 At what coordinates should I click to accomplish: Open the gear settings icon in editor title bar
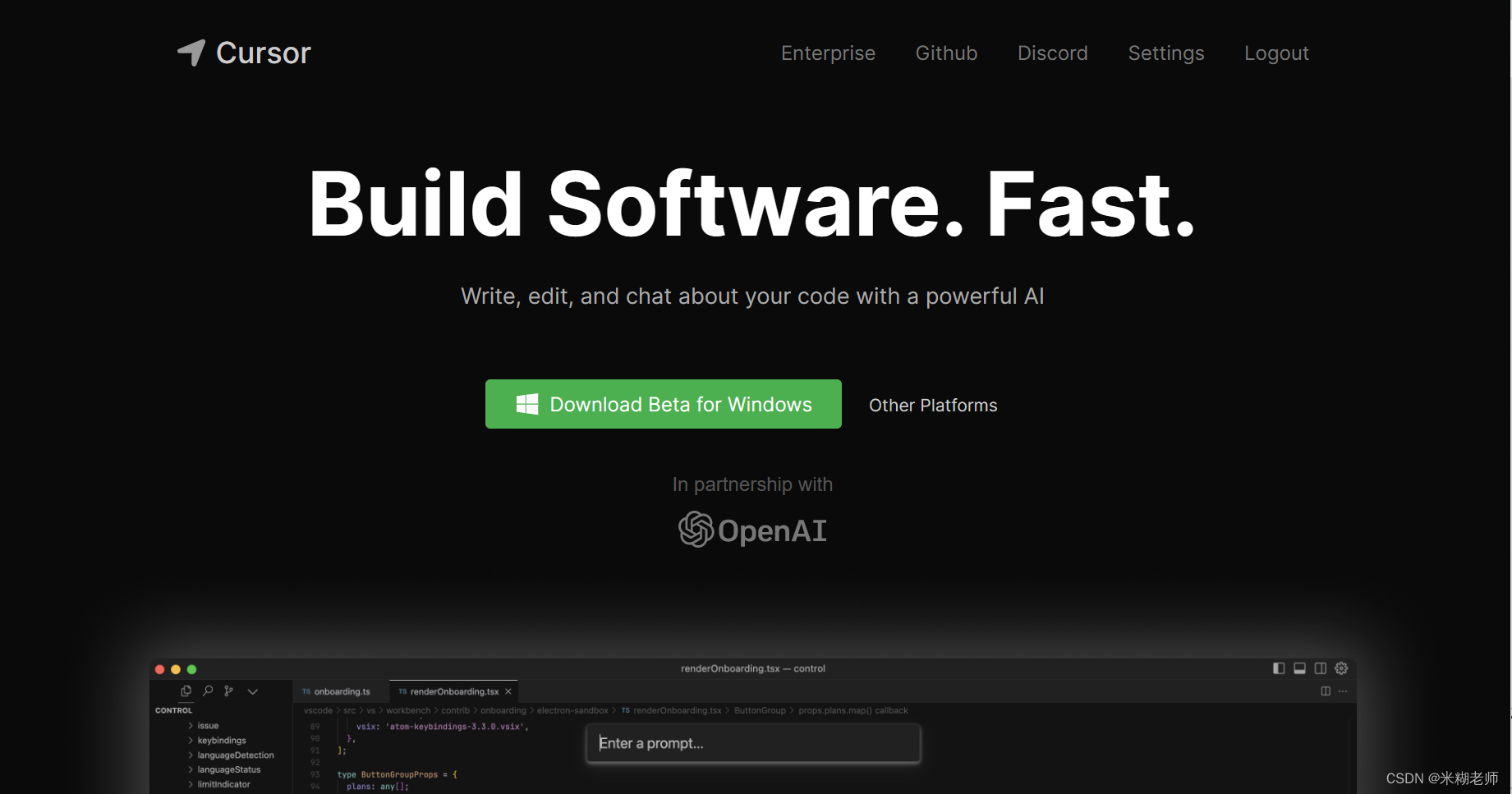(1341, 668)
